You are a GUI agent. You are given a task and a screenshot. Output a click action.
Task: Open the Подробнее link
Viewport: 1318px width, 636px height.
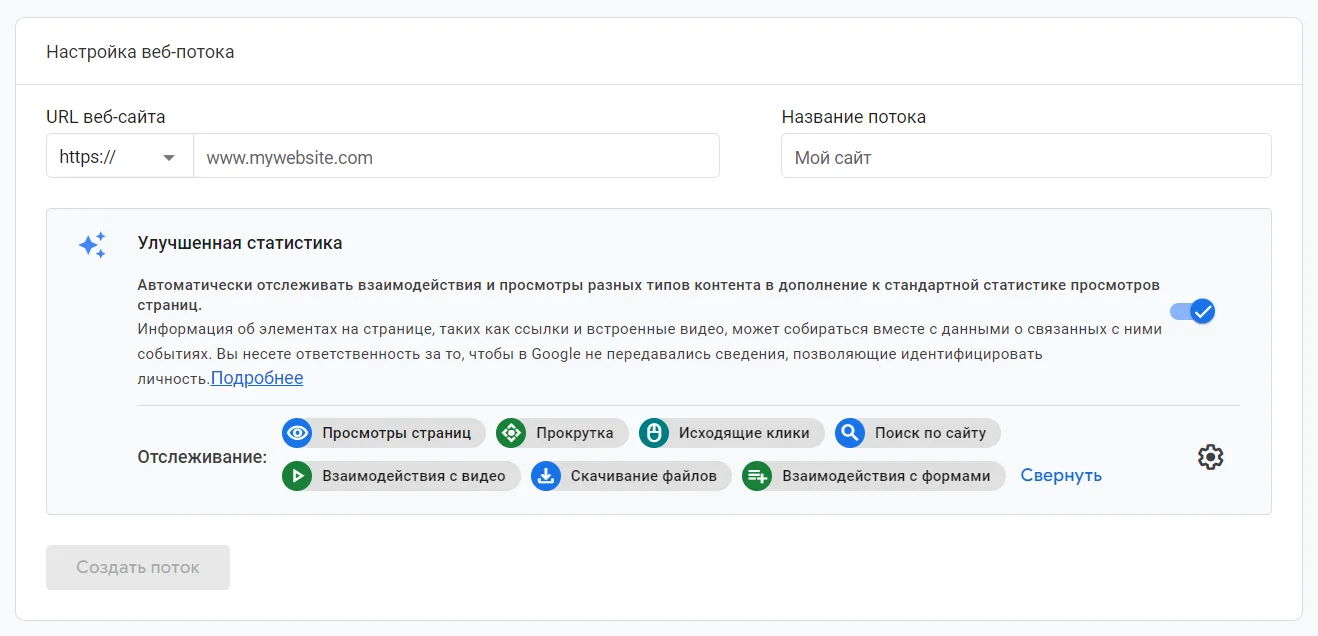point(257,378)
